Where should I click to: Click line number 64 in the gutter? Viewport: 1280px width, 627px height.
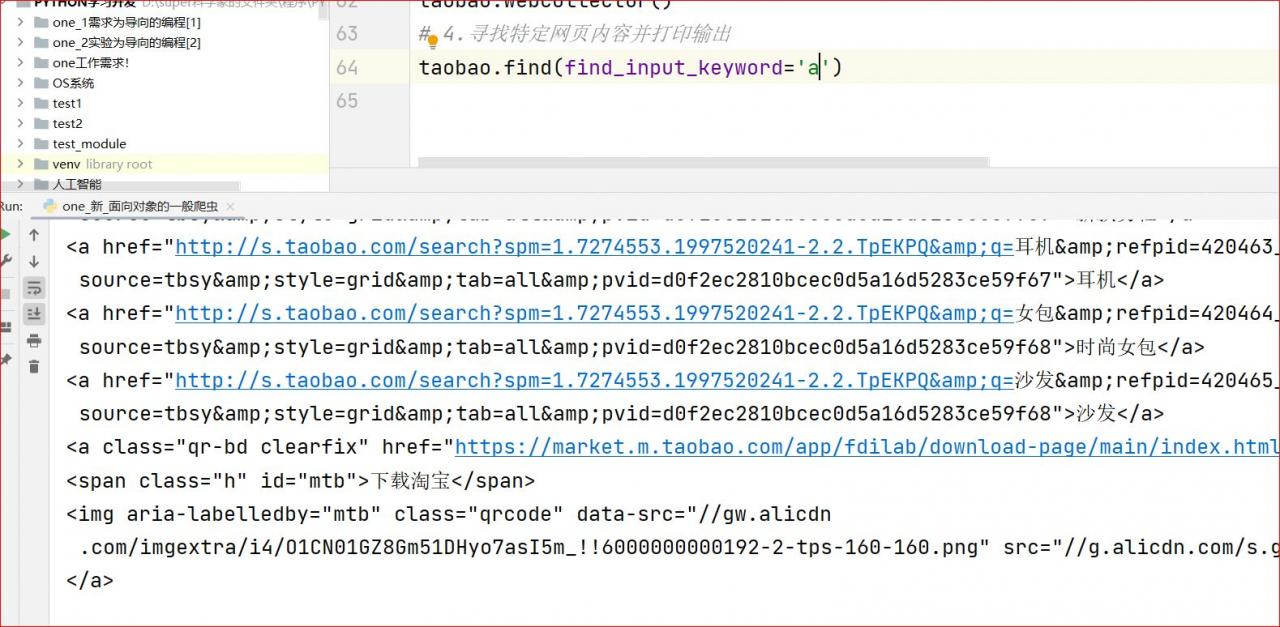347,68
